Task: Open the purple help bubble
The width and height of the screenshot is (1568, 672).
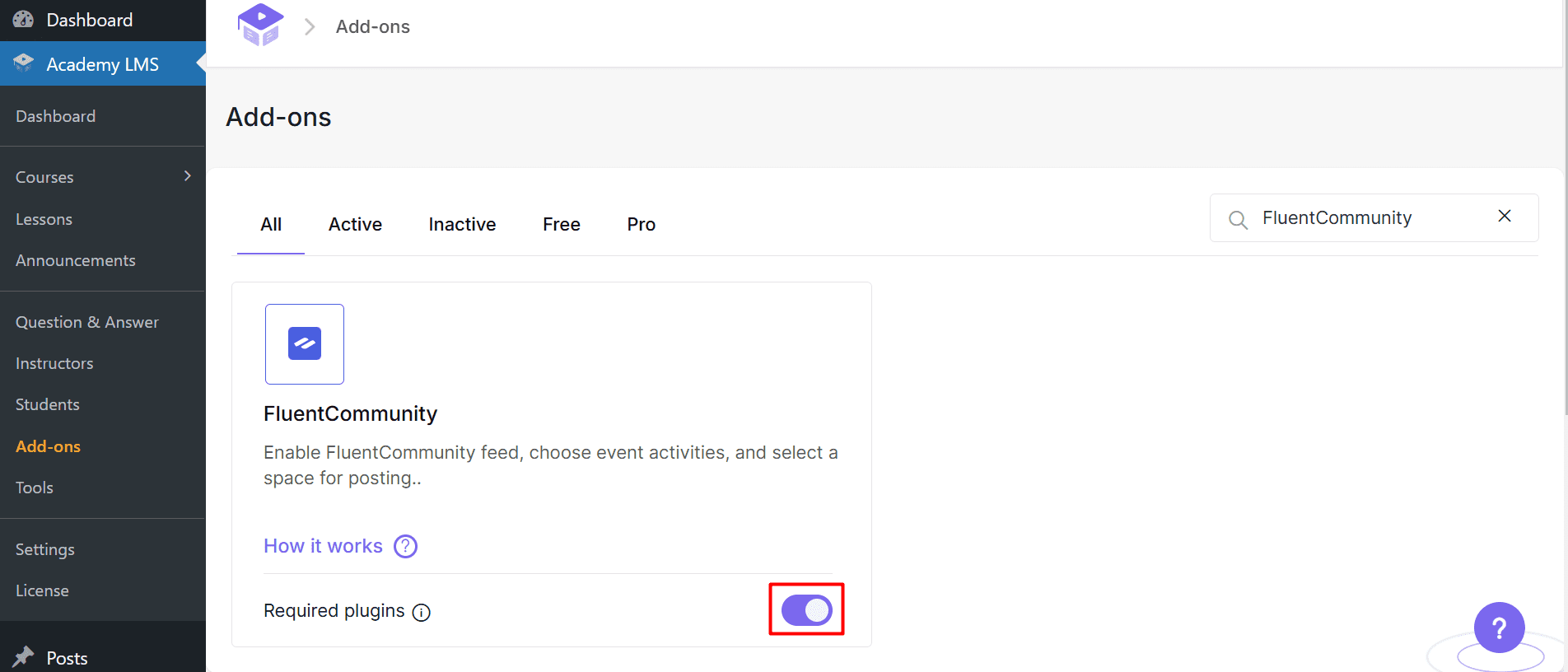Action: [1499, 628]
